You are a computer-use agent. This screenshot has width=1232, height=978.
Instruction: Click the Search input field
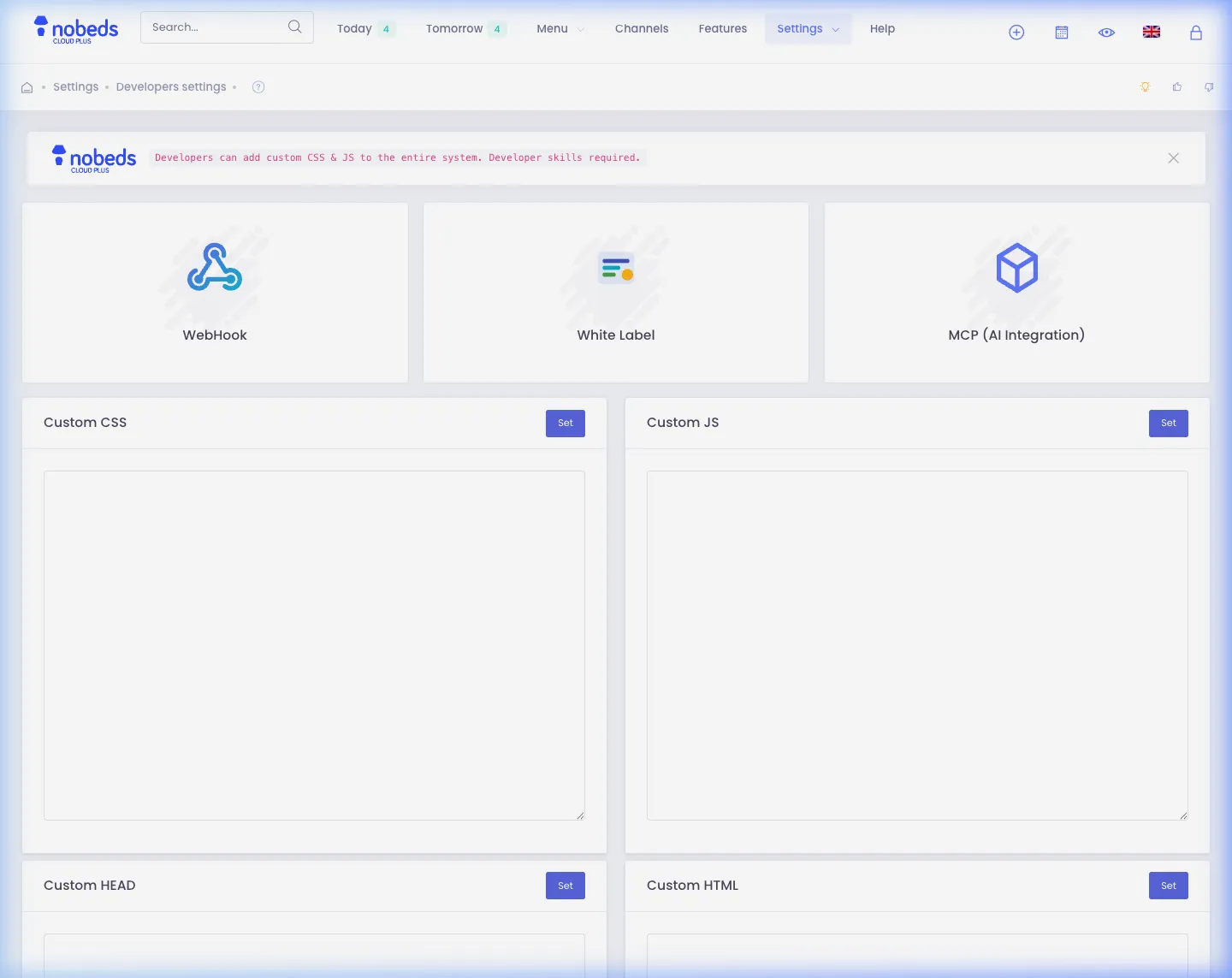227,27
